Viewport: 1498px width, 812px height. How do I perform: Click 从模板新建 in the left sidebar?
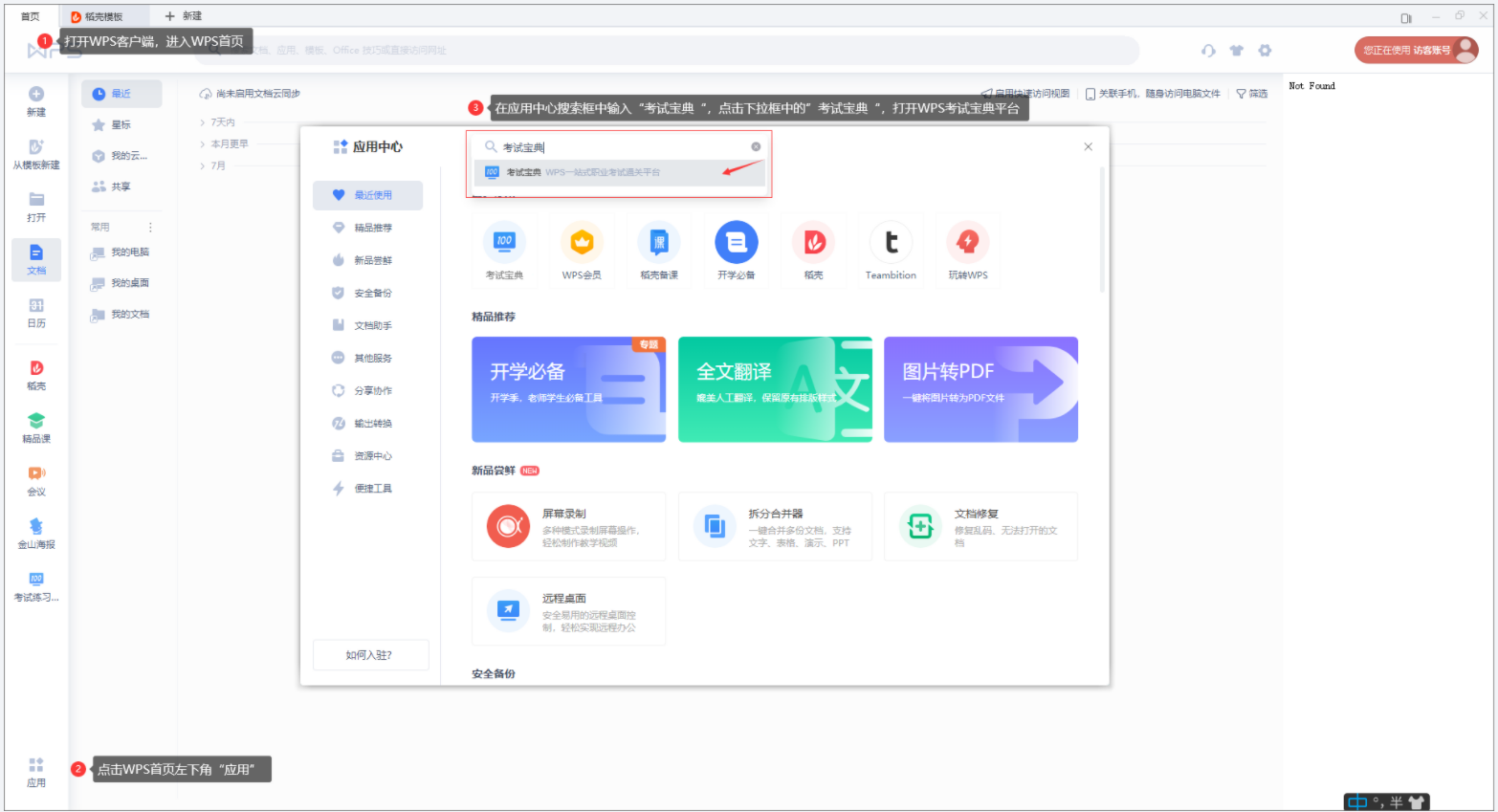36,154
